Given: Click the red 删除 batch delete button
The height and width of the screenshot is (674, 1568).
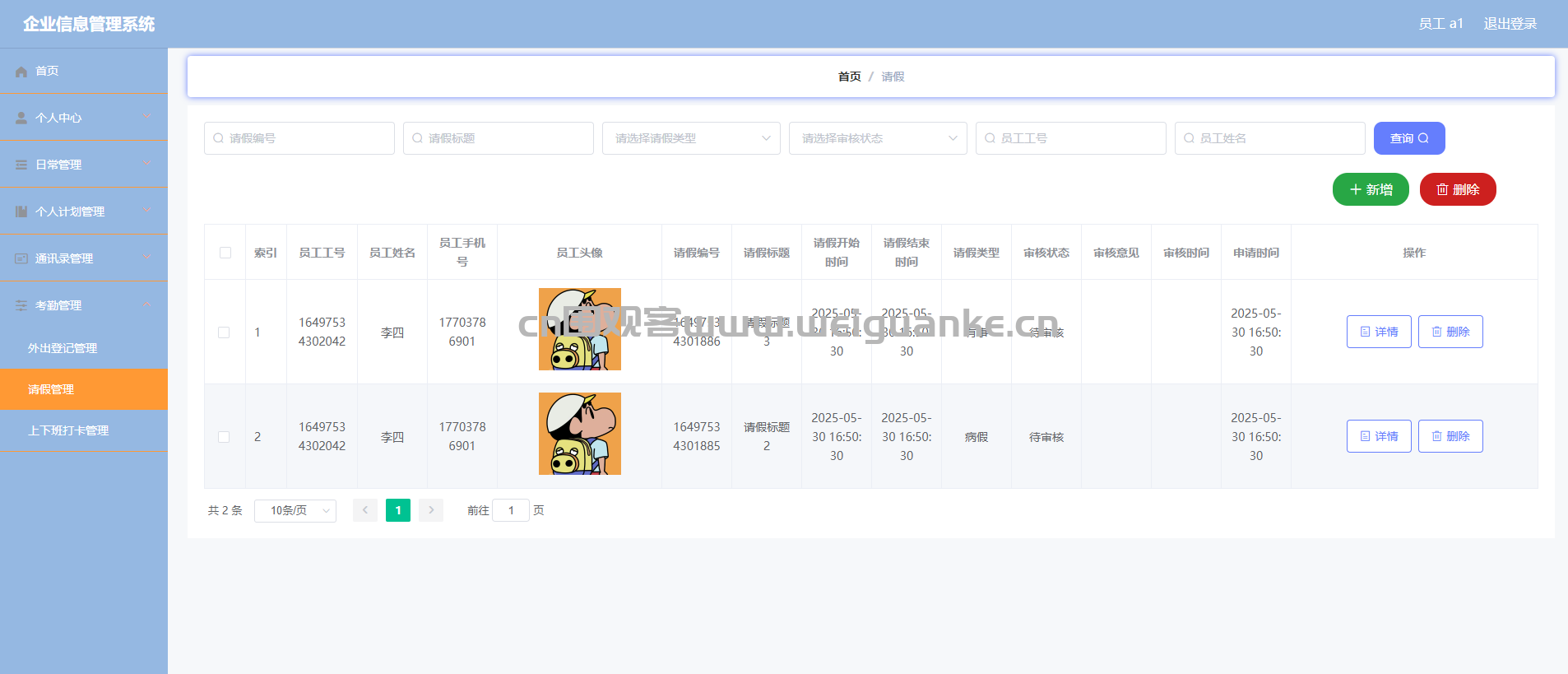Looking at the screenshot, I should pyautogui.click(x=1458, y=189).
